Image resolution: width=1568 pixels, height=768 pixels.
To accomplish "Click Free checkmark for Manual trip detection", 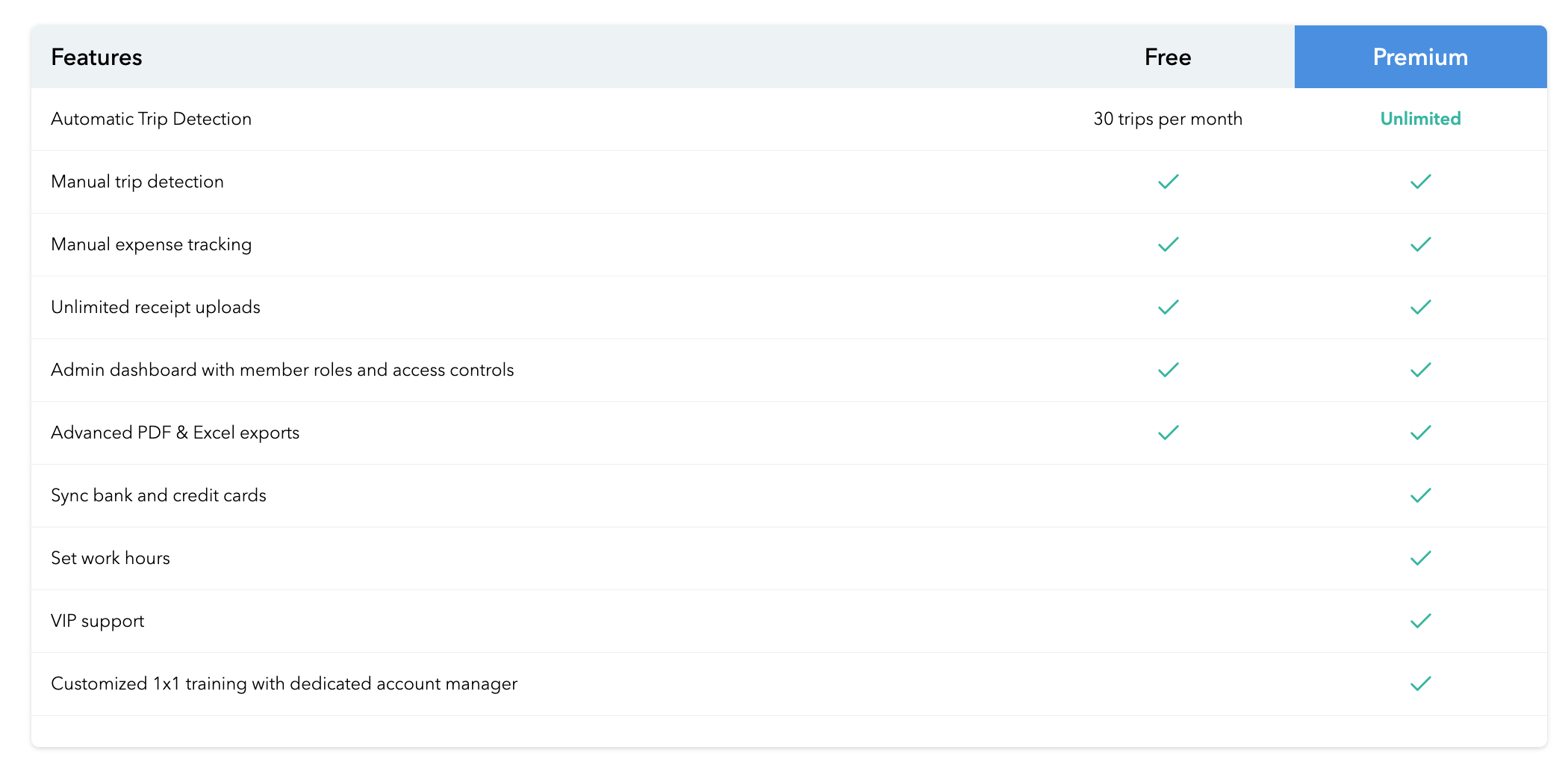I will 1168,182.
